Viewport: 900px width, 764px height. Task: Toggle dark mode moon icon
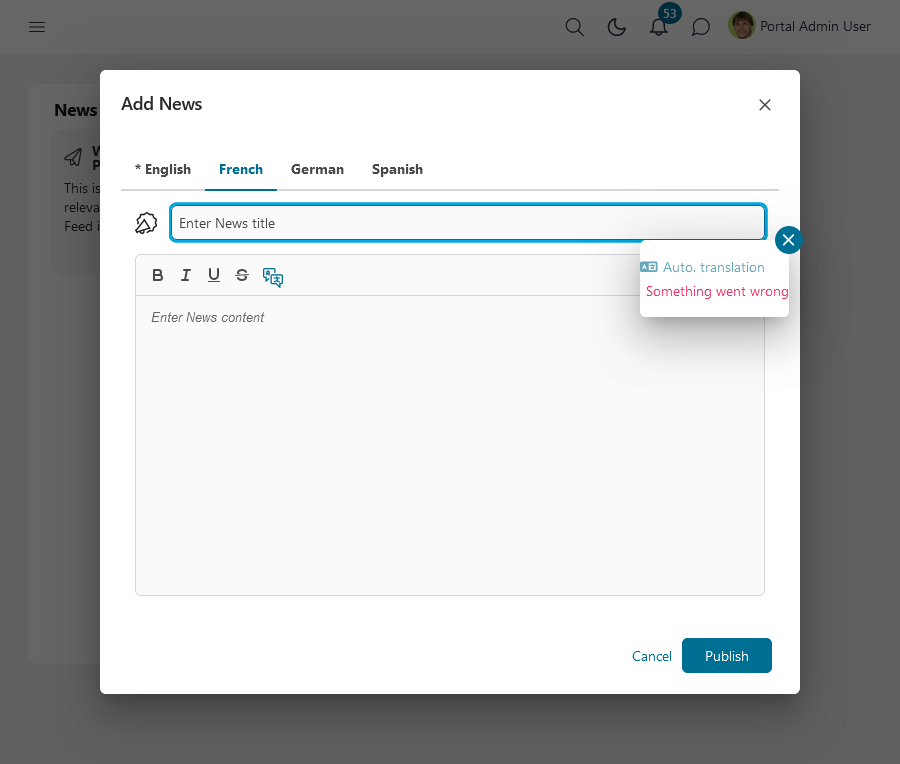617,27
